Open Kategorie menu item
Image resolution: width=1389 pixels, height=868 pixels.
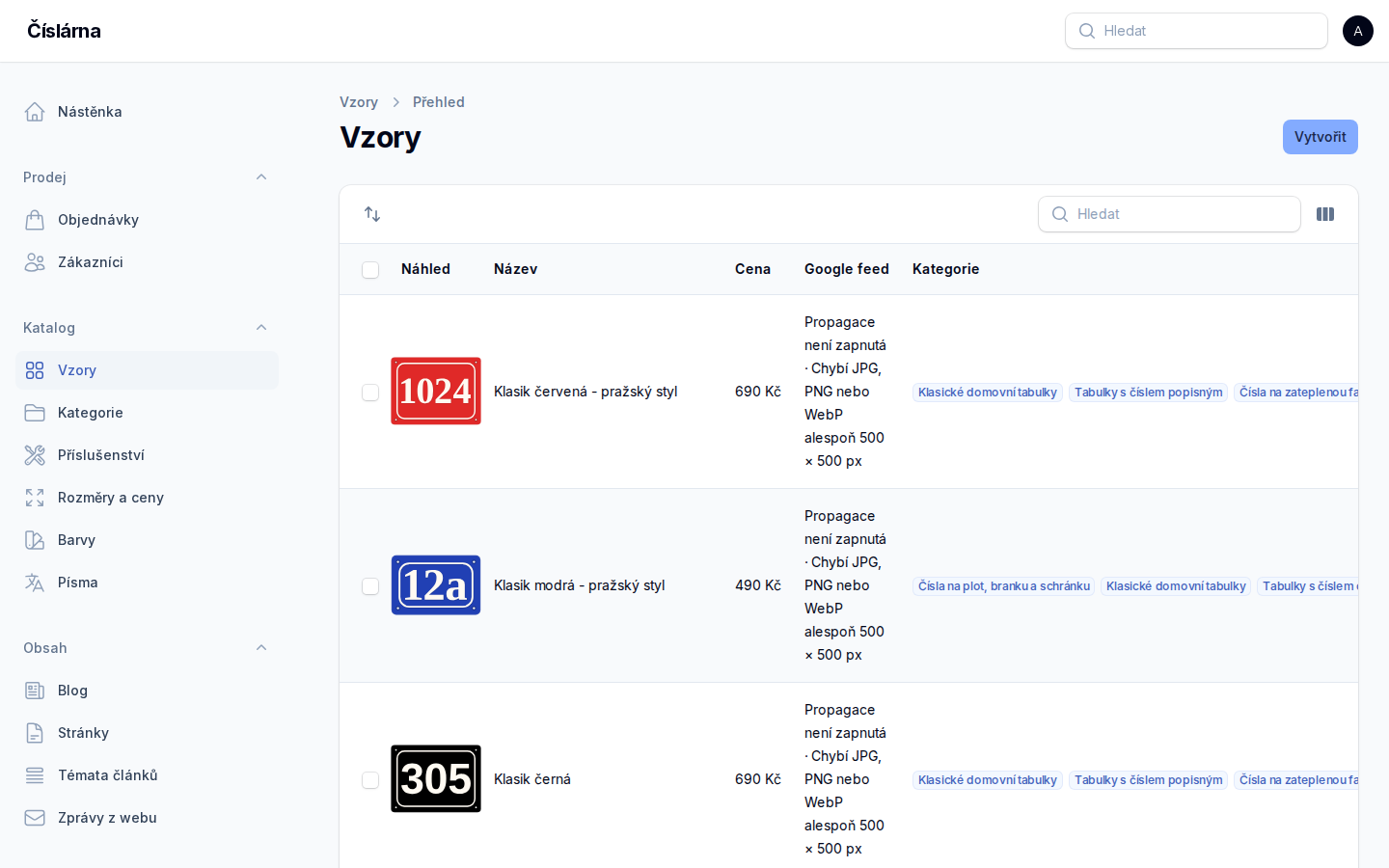coord(147,413)
